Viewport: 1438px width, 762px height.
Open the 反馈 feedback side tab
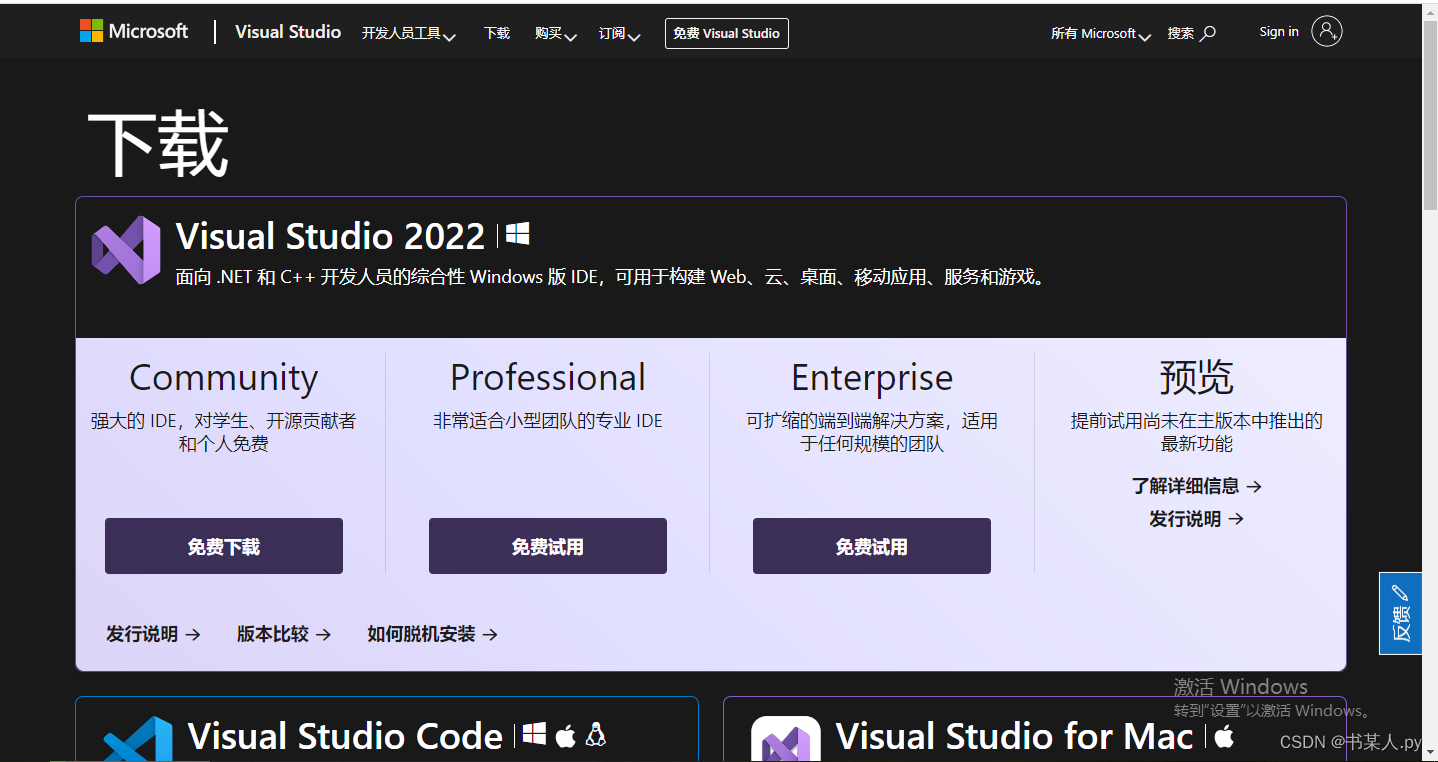point(1400,613)
